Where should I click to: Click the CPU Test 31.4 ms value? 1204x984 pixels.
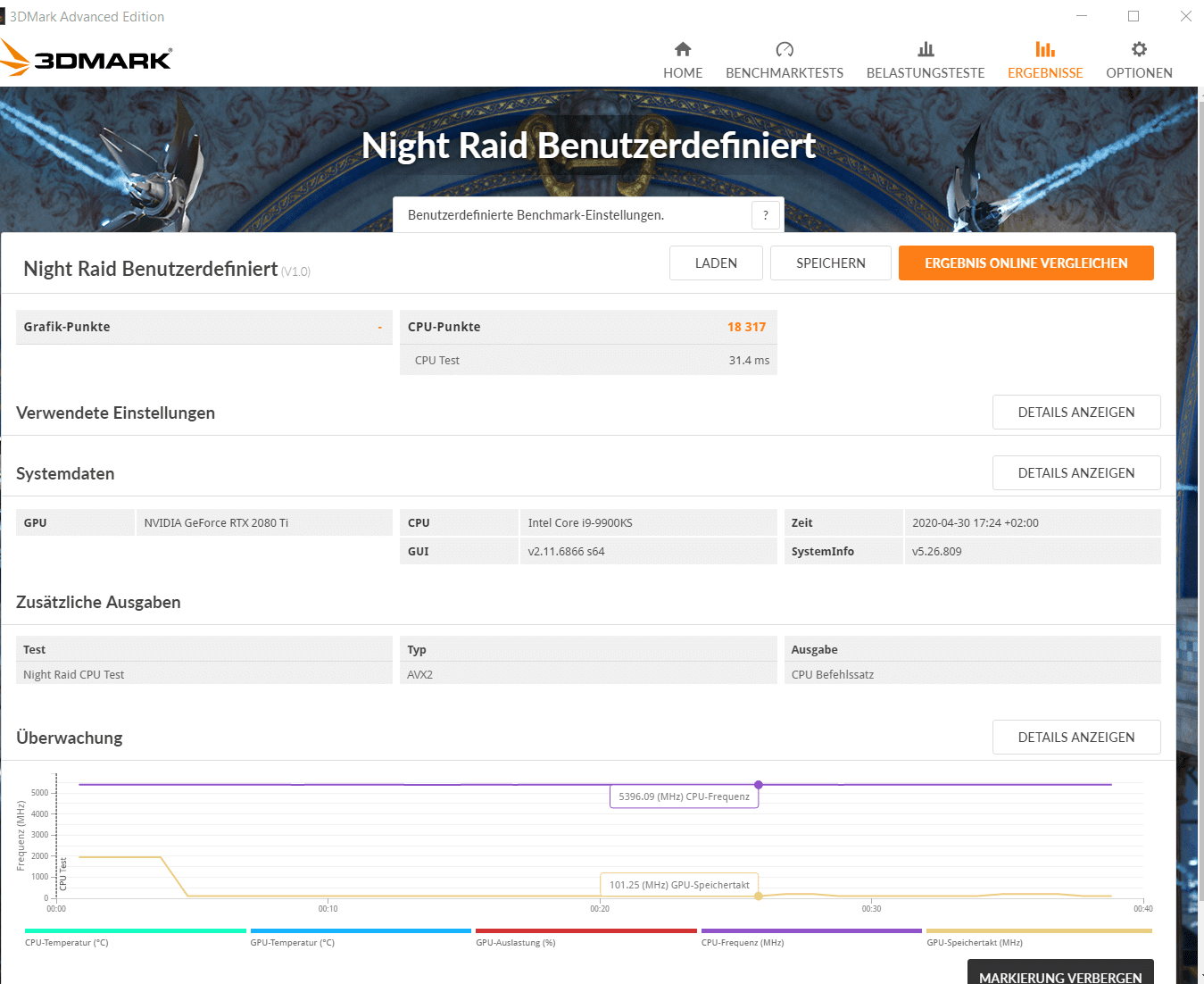(749, 361)
